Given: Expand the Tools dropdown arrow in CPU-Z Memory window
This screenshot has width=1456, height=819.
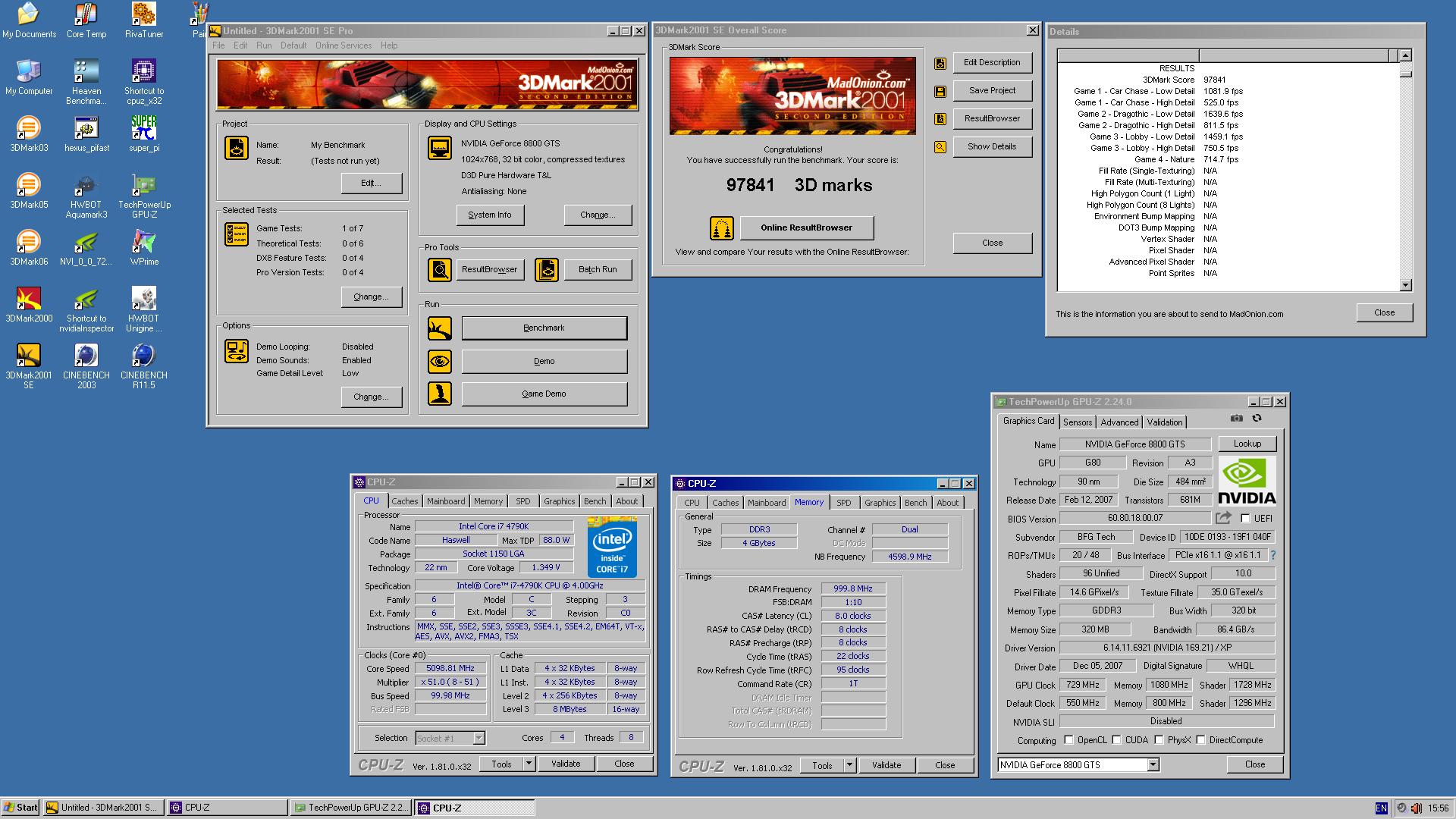Looking at the screenshot, I should pyautogui.click(x=849, y=765).
